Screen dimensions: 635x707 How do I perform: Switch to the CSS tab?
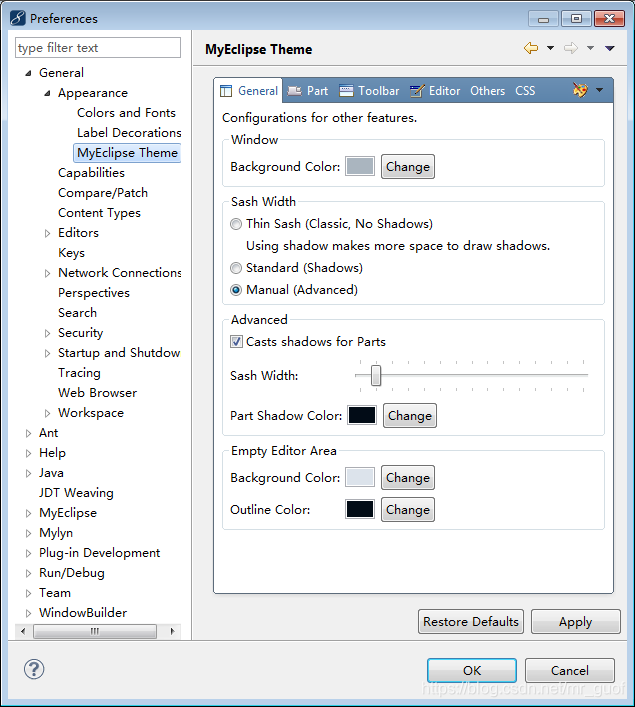[525, 91]
